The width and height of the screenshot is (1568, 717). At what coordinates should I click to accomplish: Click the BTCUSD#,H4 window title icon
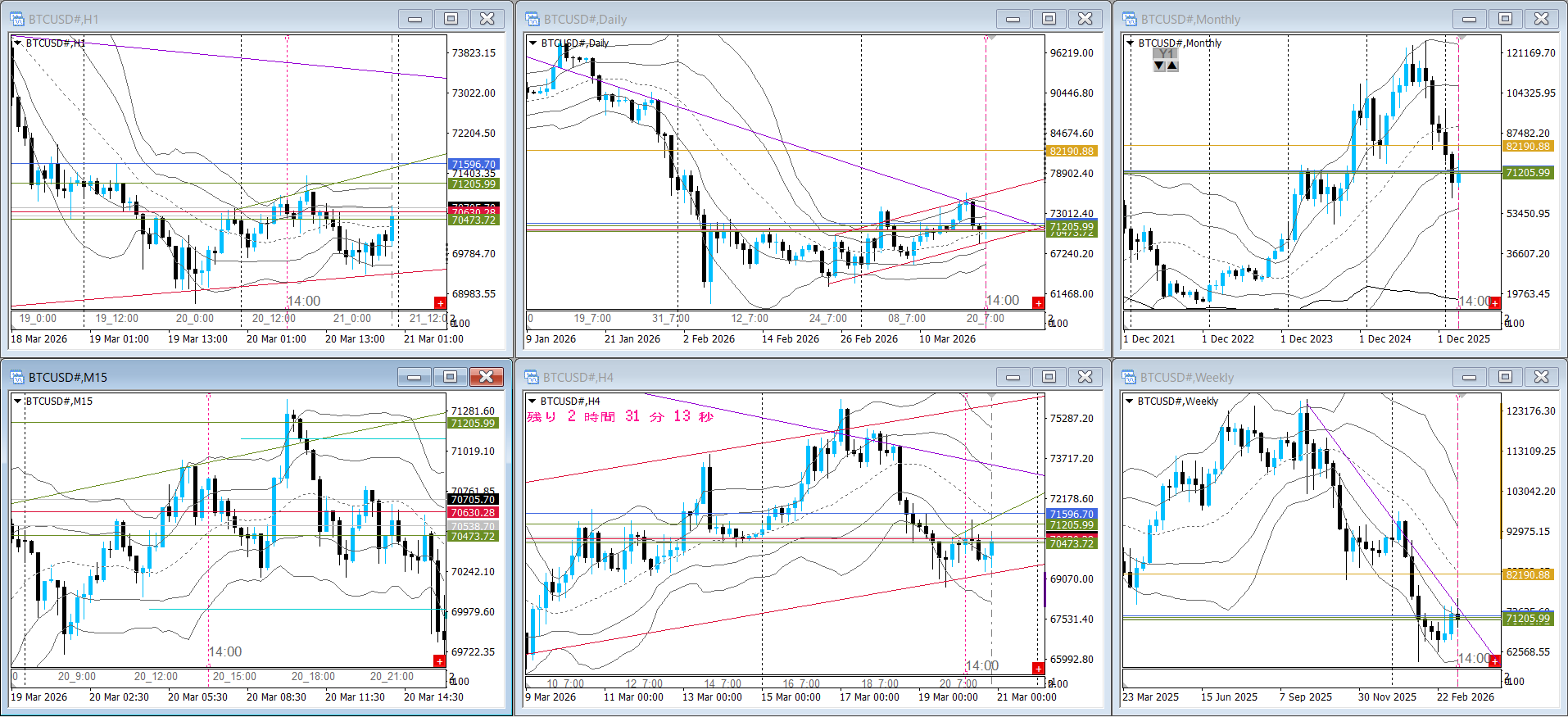tap(532, 377)
